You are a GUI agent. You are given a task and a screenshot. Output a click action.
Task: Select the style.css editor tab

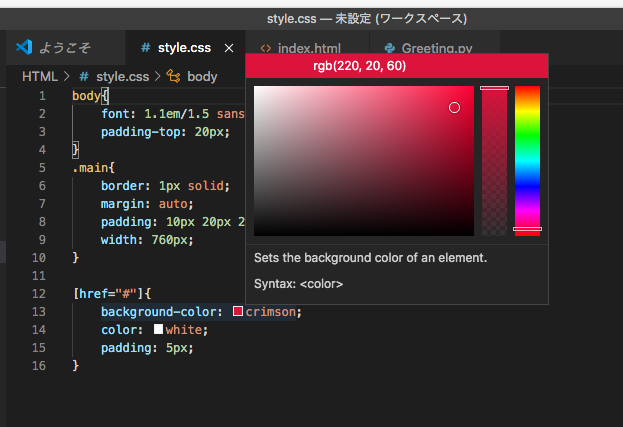click(x=184, y=48)
